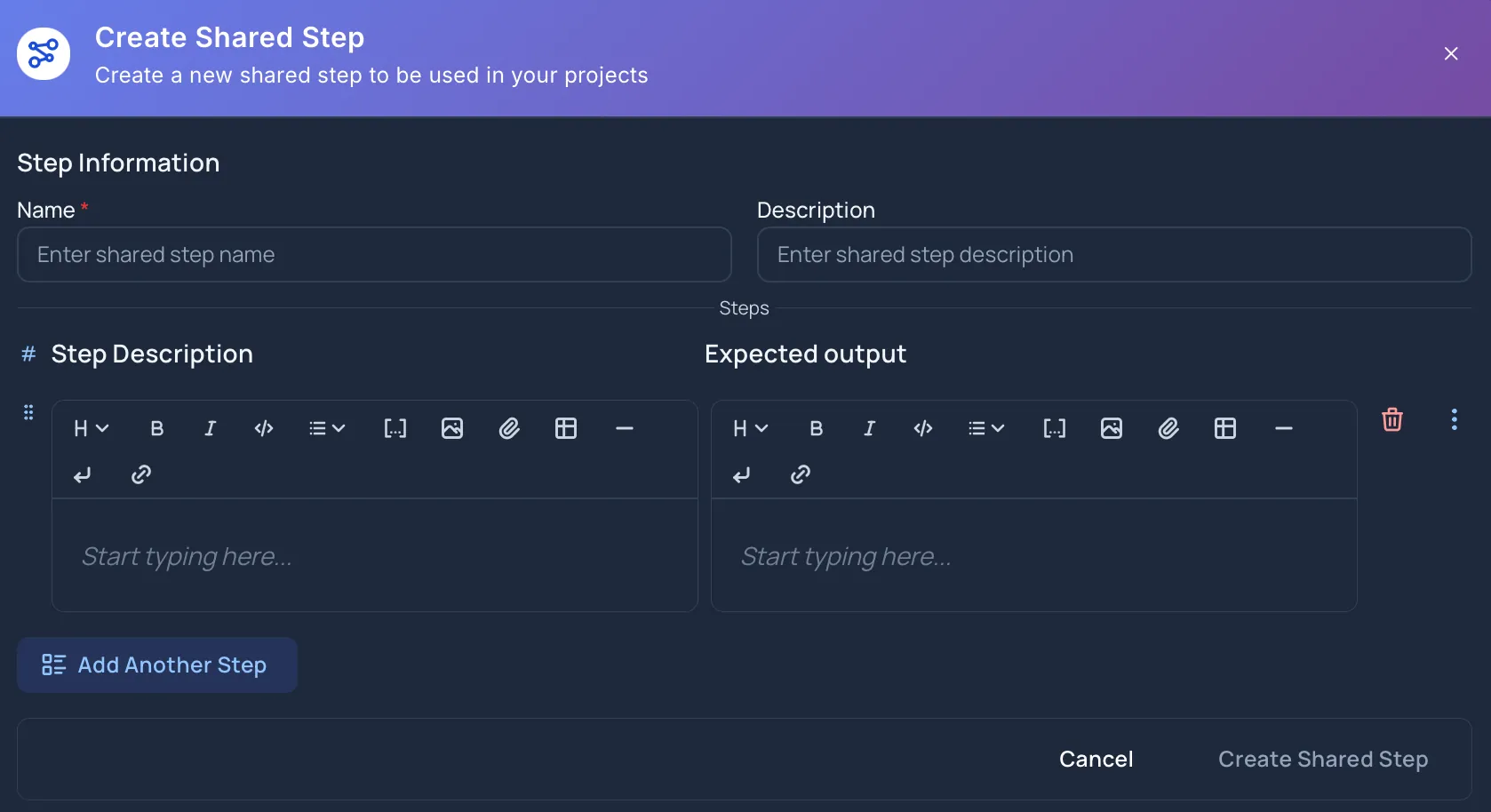Image resolution: width=1491 pixels, height=812 pixels.
Task: Click into Step Description text area
Action: 375,555
